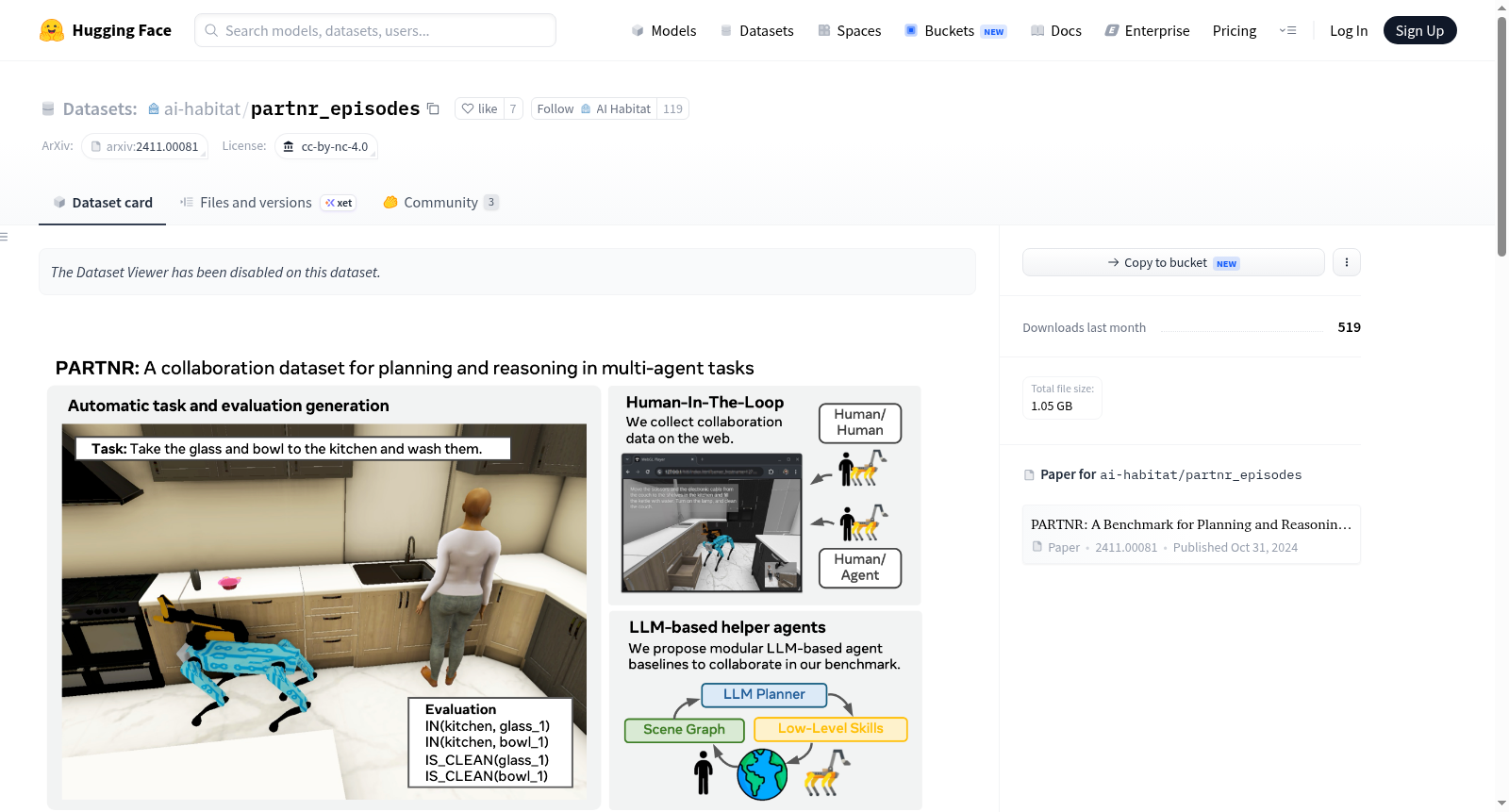Switch to Files and versions tab
The height and width of the screenshot is (812, 1509).
(x=268, y=202)
